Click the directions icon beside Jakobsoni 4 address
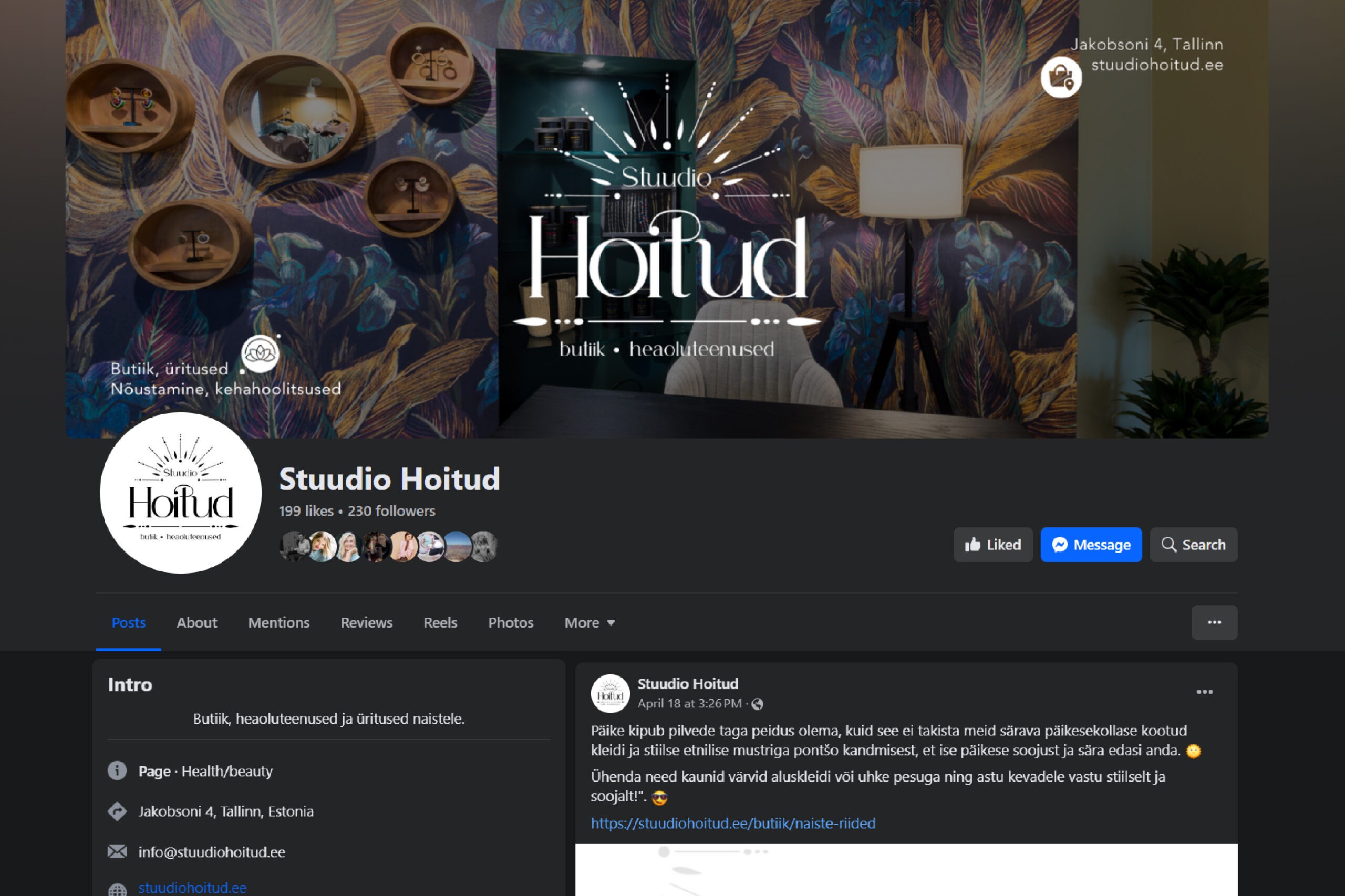 pos(117,811)
